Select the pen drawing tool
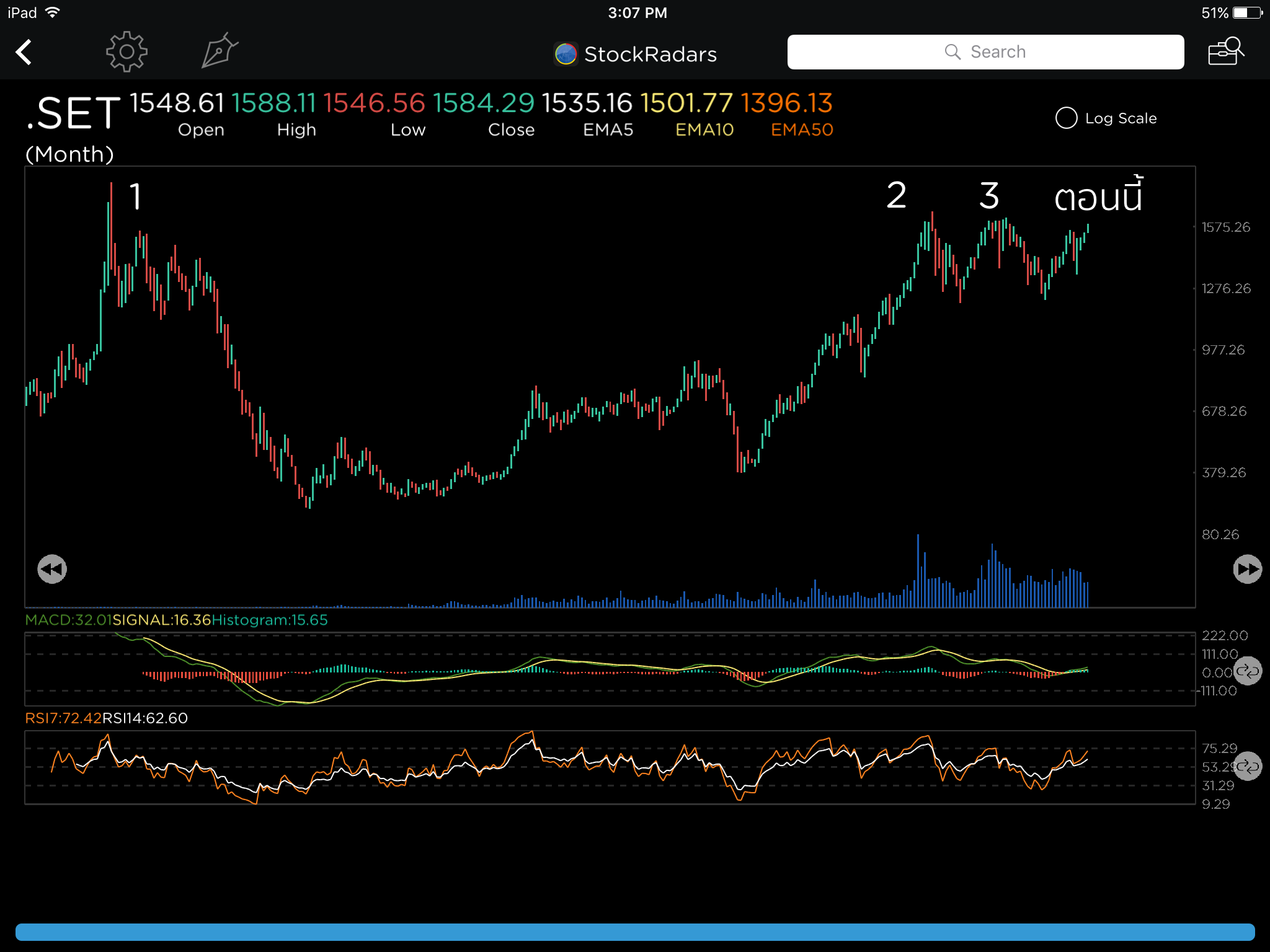 [x=220, y=51]
